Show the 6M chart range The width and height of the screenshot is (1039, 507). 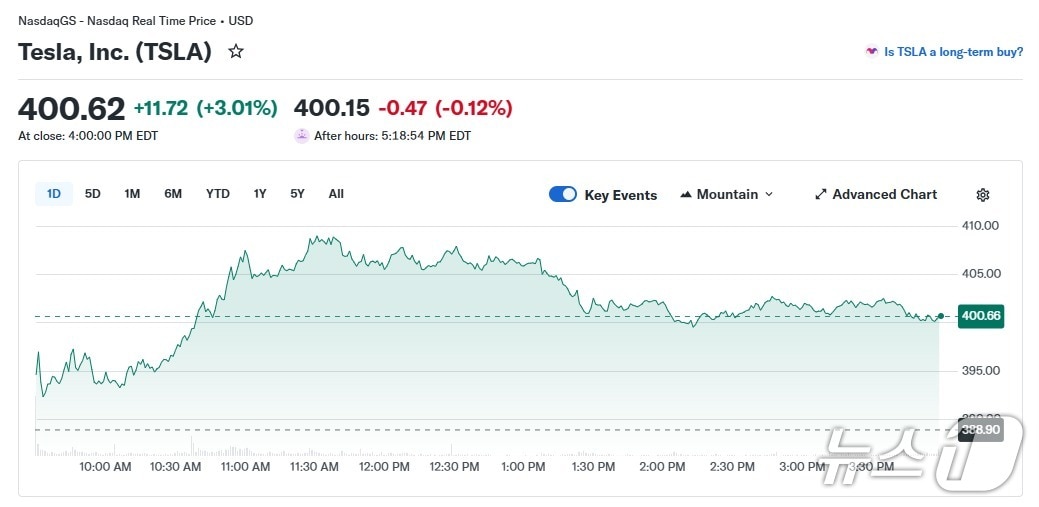click(173, 194)
